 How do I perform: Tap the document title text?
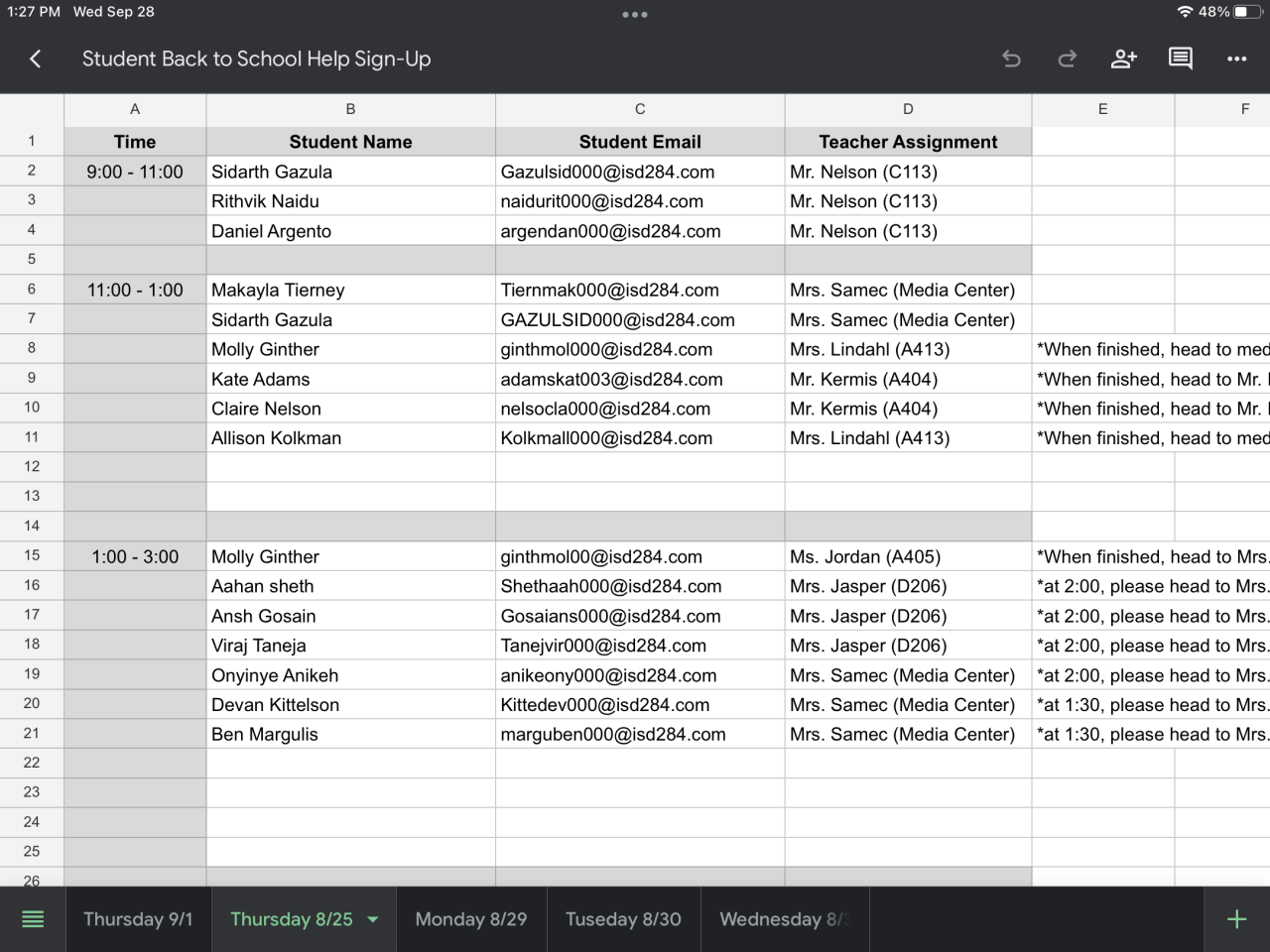tap(256, 59)
